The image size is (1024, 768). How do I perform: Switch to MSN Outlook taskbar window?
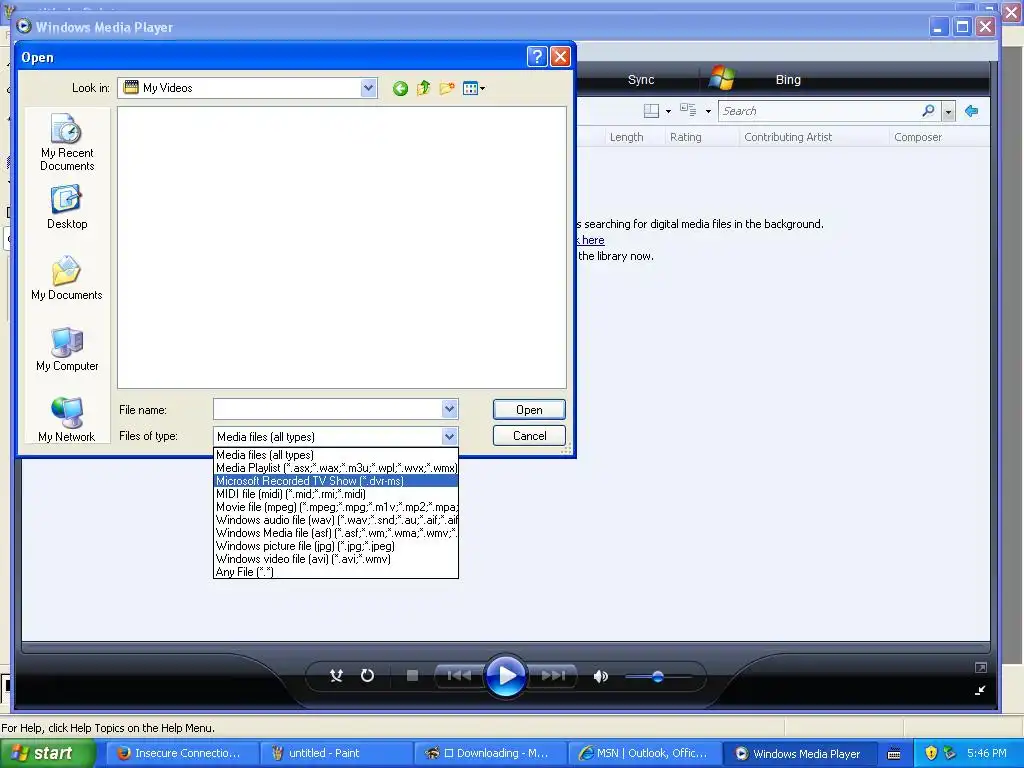click(x=643, y=754)
